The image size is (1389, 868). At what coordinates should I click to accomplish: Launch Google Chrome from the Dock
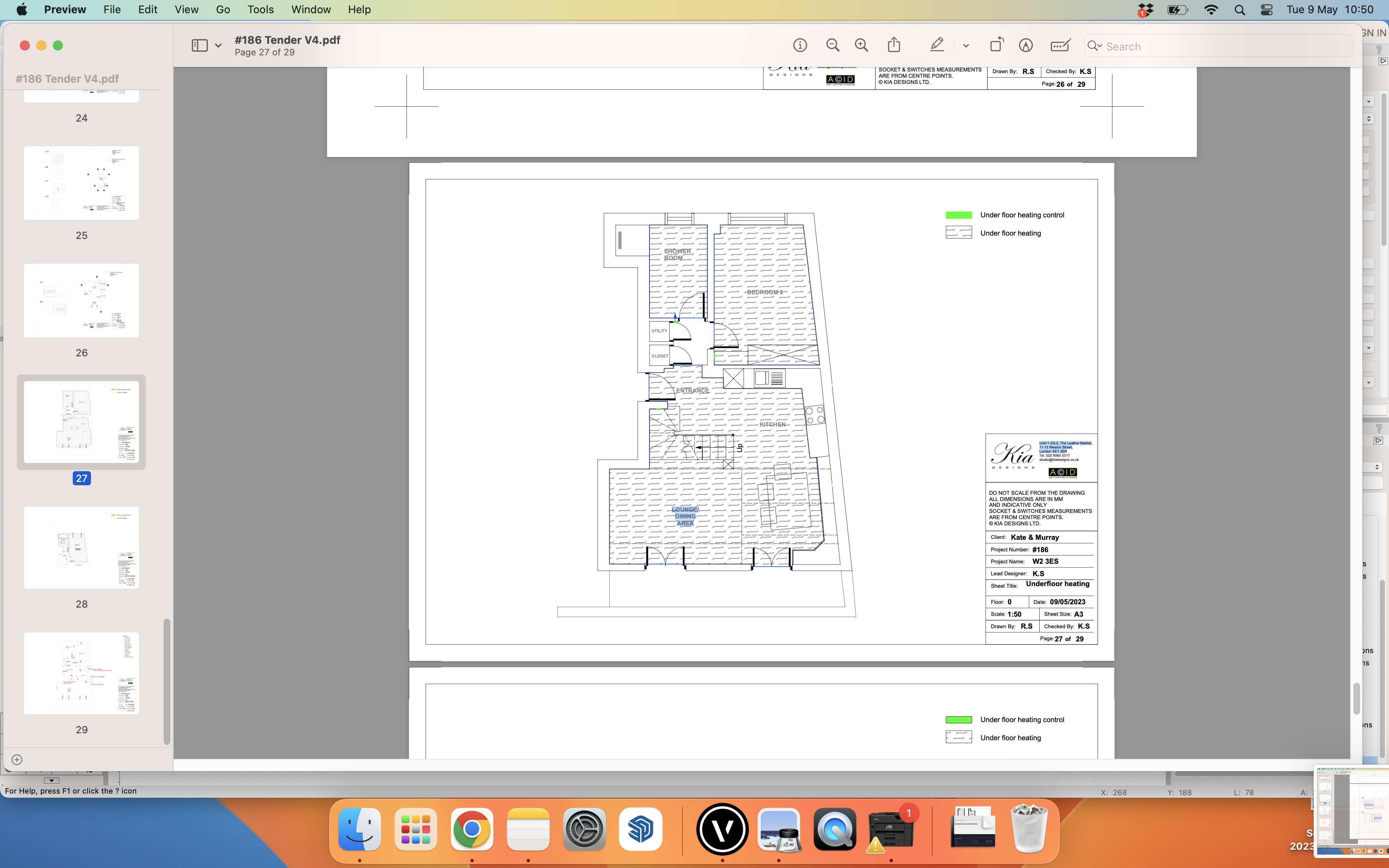click(x=471, y=829)
